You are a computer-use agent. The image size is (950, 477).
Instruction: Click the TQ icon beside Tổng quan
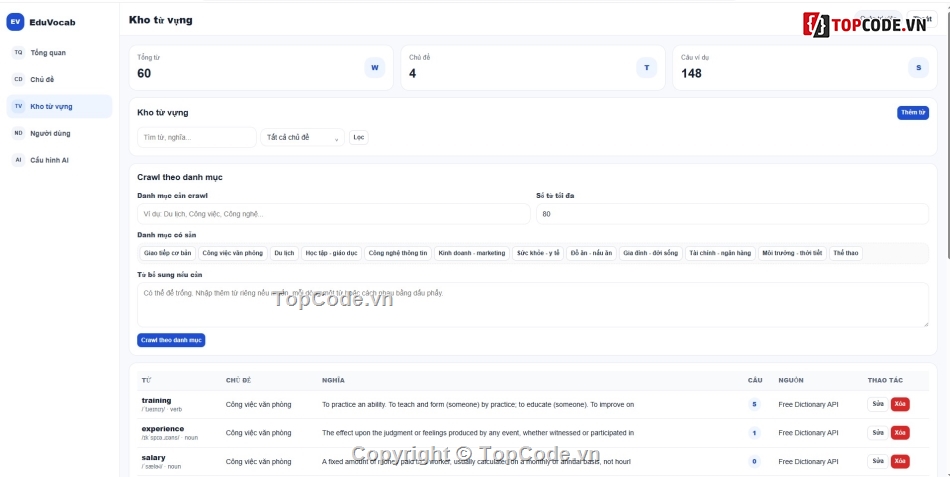18,53
